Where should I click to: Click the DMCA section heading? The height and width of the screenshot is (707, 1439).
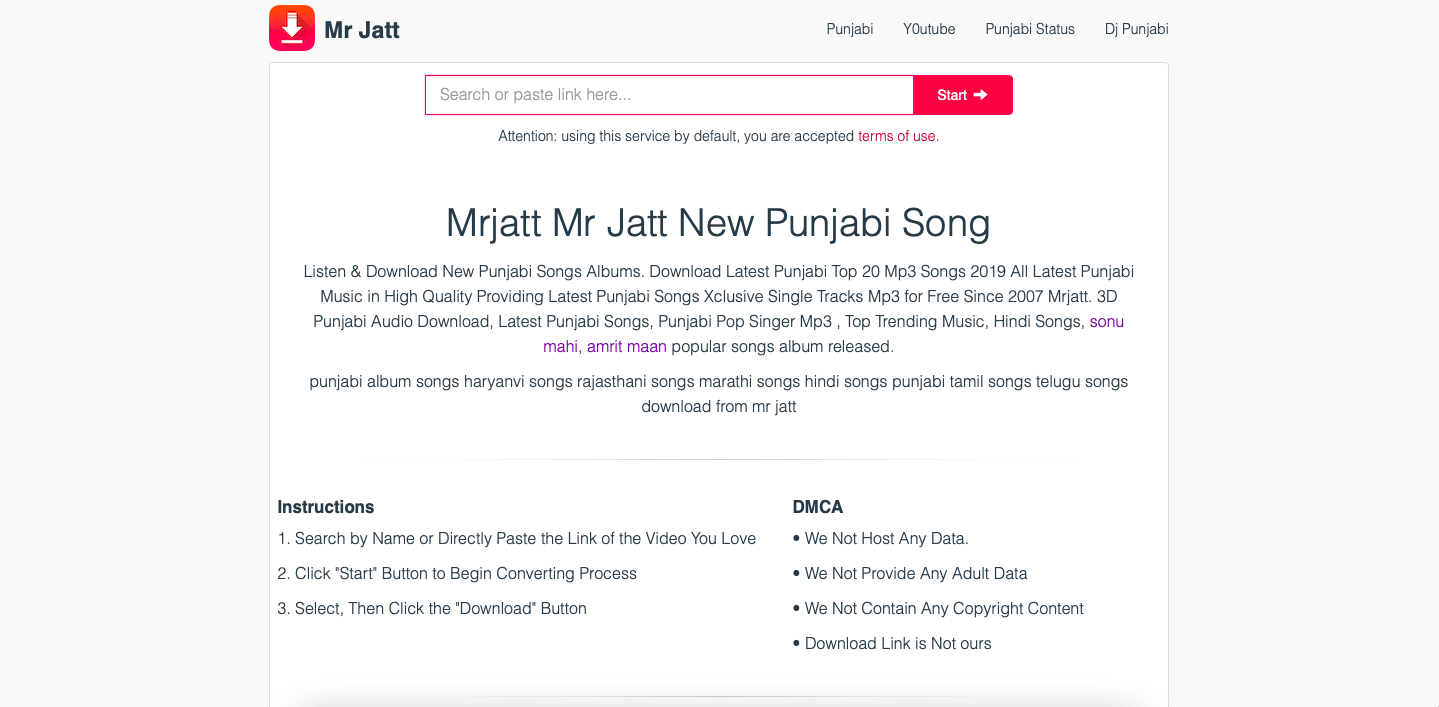[x=817, y=507]
